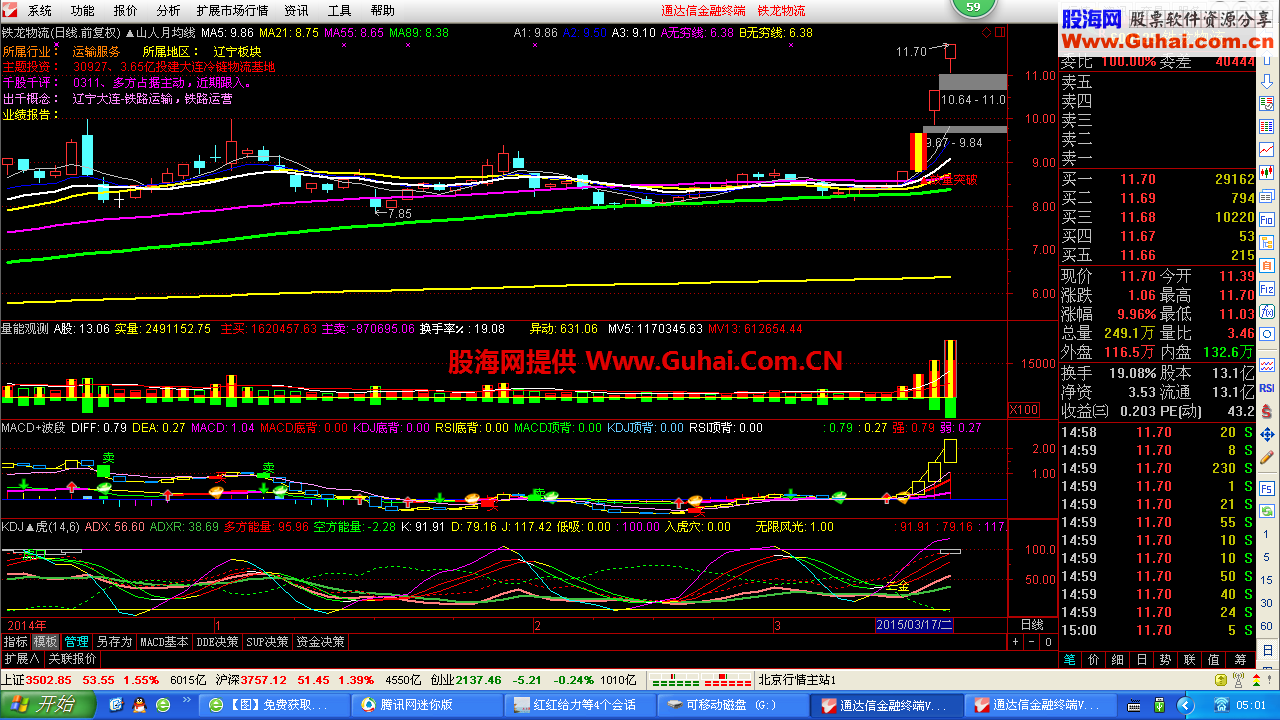
Task: Select the 模板 tab
Action: coord(46,642)
